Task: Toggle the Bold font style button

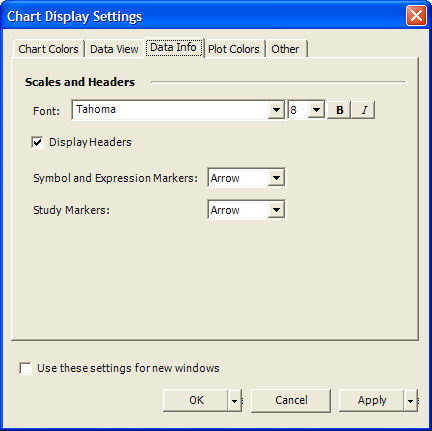Action: click(339, 110)
